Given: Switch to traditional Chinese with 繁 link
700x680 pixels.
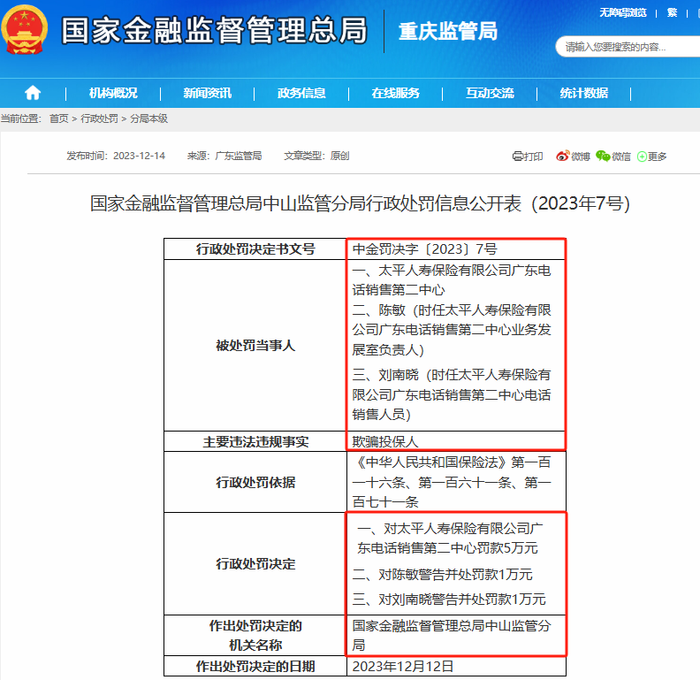Looking at the screenshot, I should [672, 13].
